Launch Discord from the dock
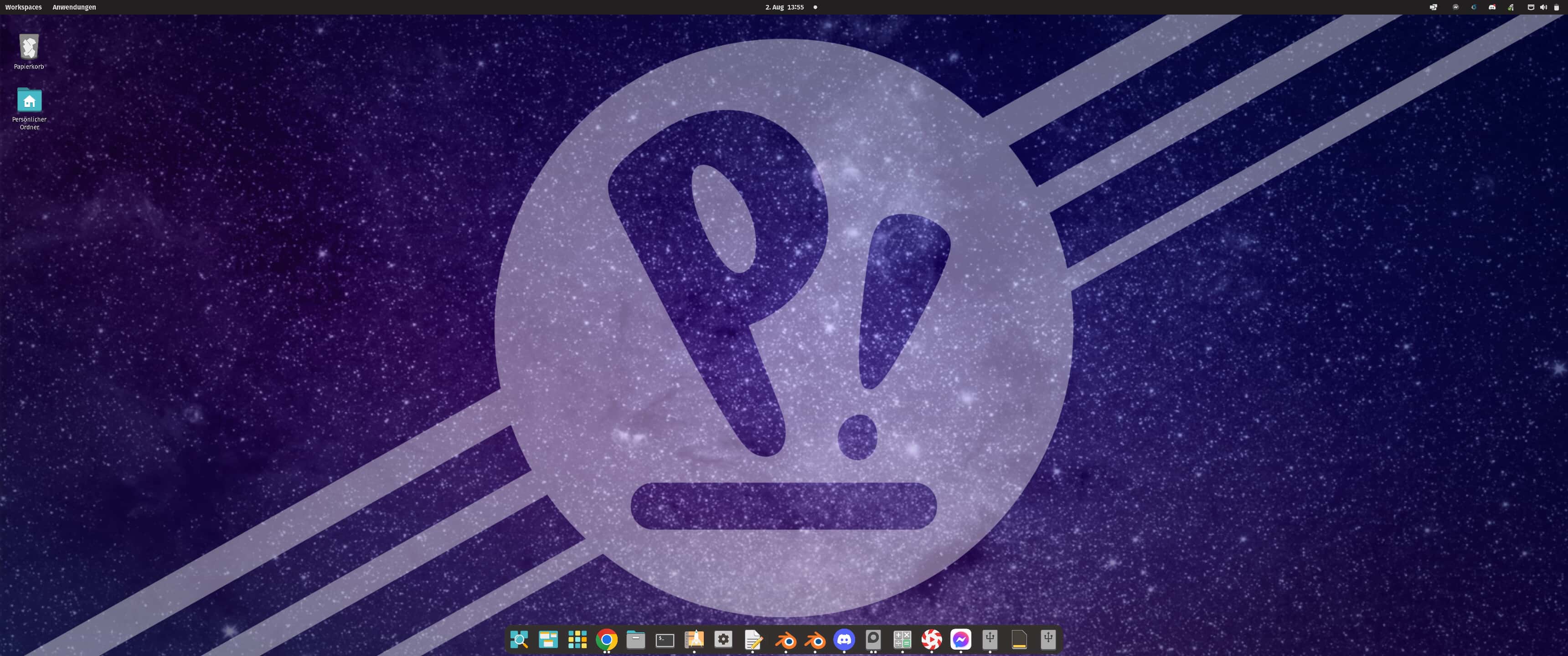This screenshot has width=1568, height=656. click(844, 640)
